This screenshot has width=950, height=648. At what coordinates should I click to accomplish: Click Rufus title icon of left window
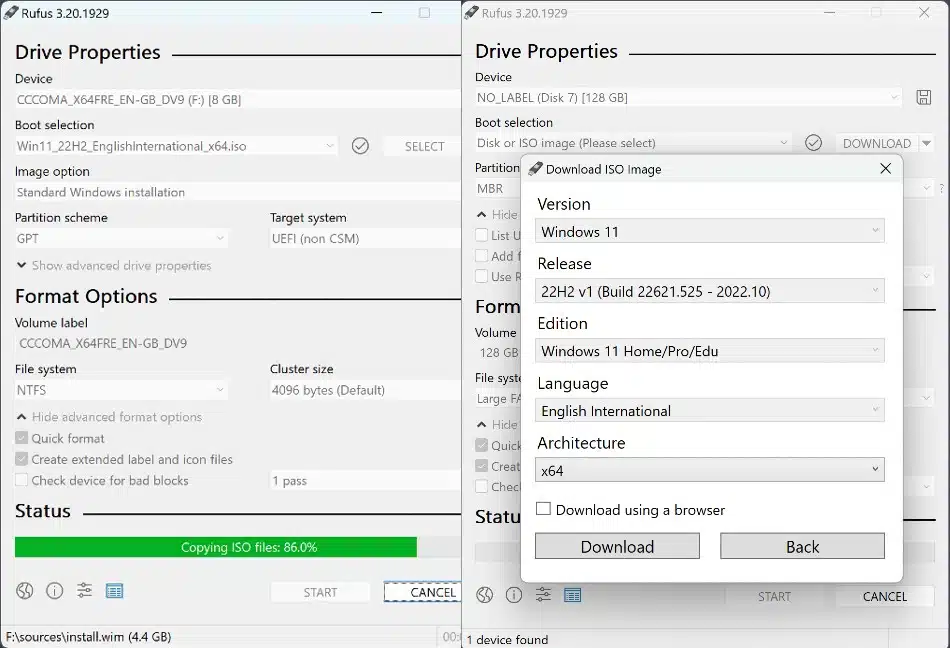pyautogui.click(x=10, y=13)
